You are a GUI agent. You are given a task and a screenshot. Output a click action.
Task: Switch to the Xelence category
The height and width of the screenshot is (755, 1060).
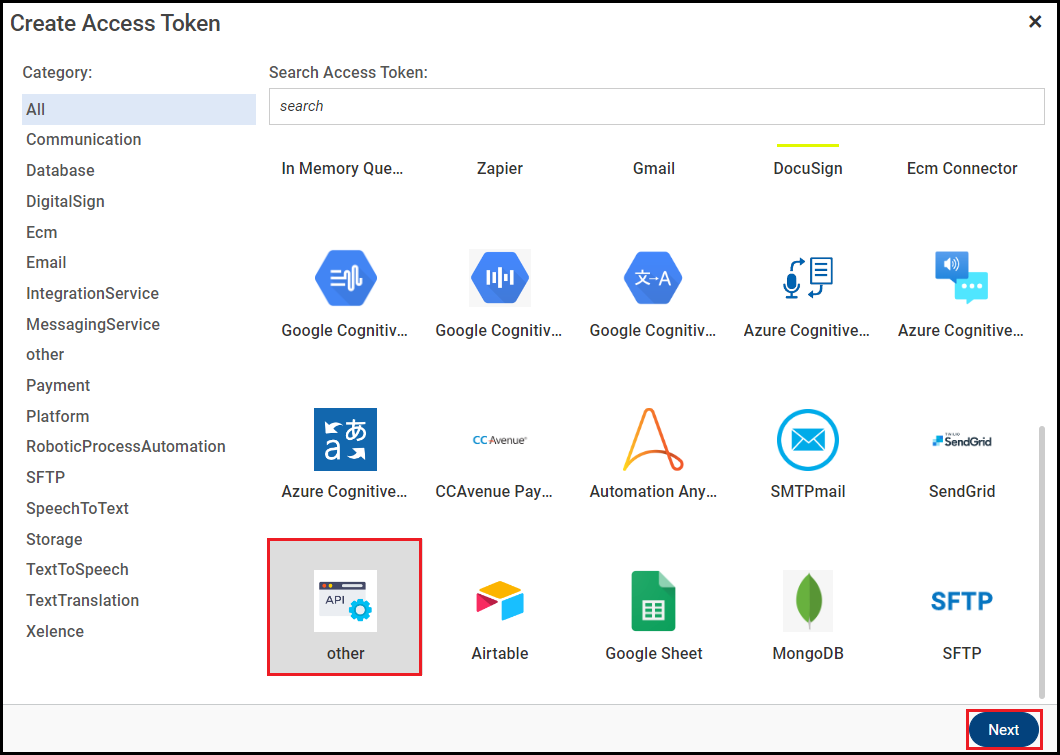[x=55, y=632]
